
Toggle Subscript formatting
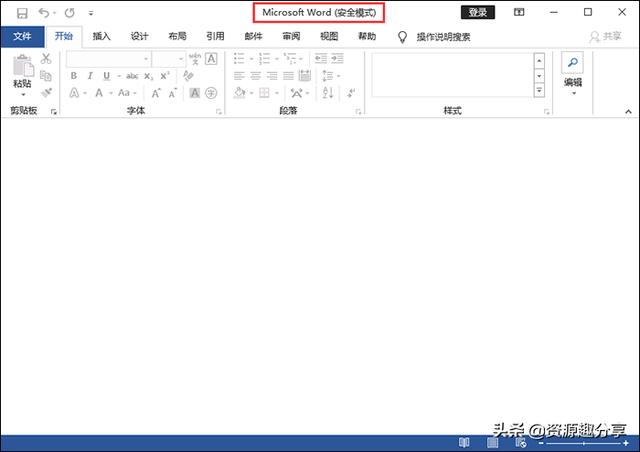149,76
